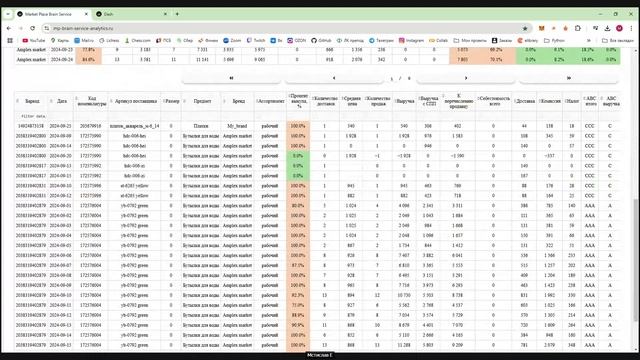Open a new browser tab

(177, 14)
